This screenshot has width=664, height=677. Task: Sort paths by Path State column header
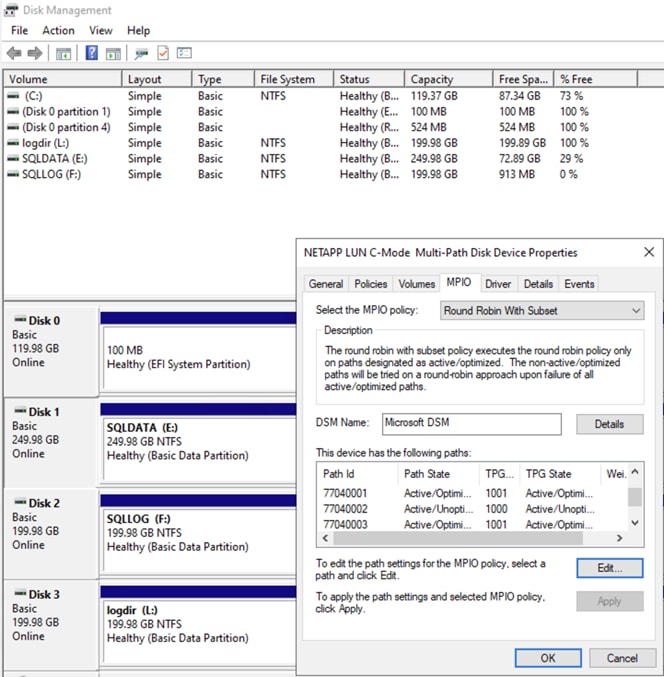[x=439, y=474]
